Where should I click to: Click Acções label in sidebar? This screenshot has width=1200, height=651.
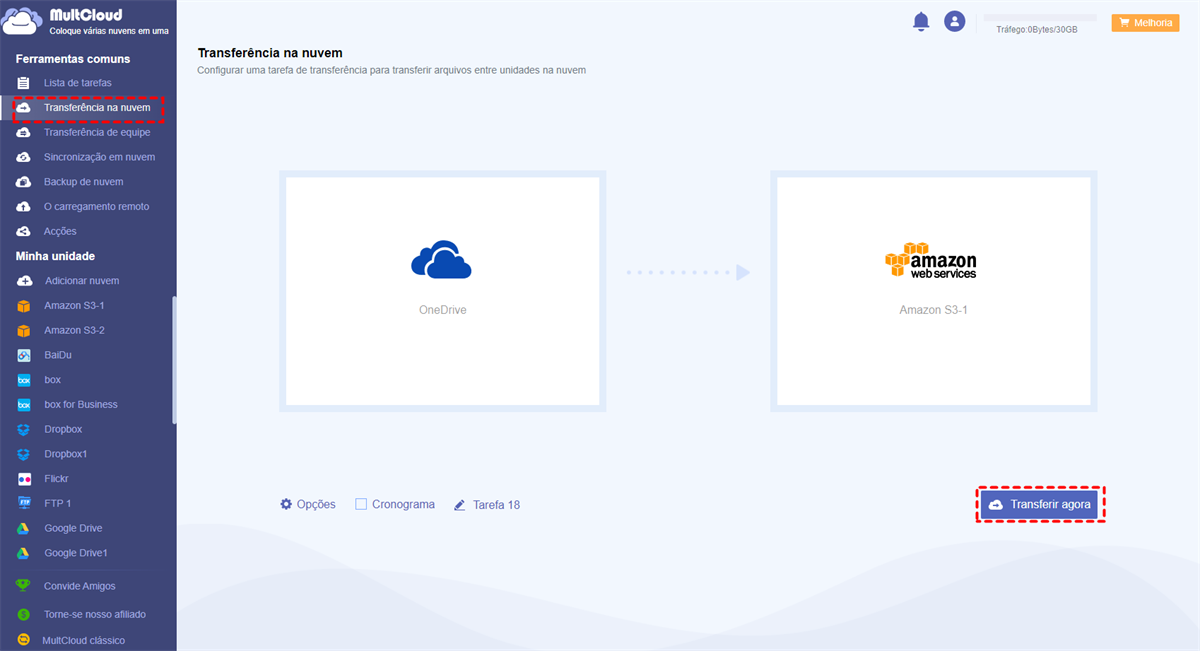point(60,231)
